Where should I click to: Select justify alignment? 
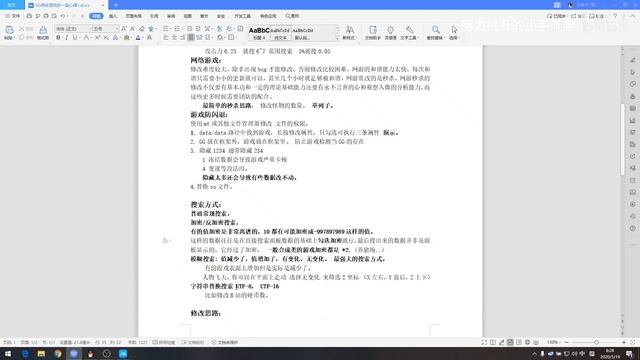191,38
